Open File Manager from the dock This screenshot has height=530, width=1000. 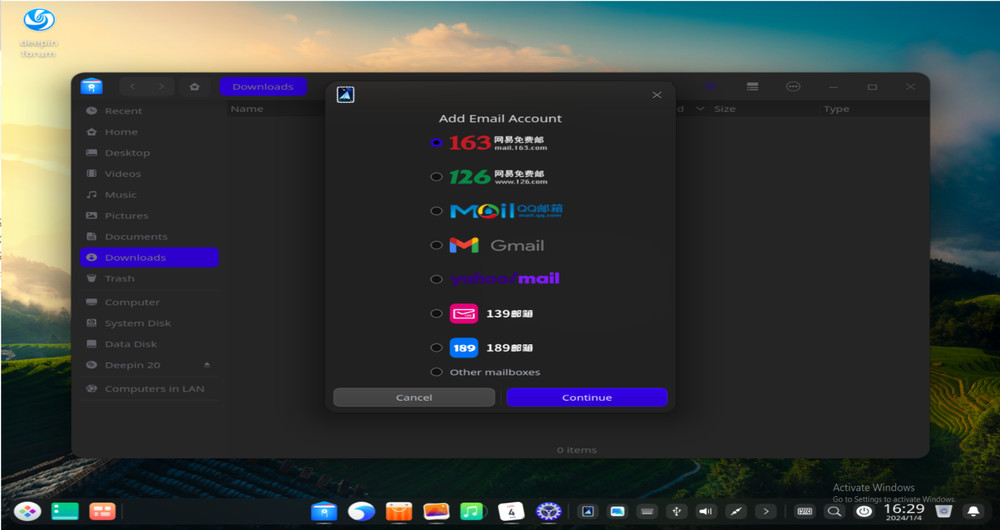[x=324, y=511]
